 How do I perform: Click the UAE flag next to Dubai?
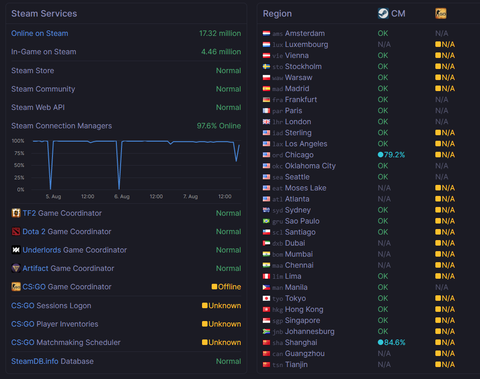tap(266, 243)
